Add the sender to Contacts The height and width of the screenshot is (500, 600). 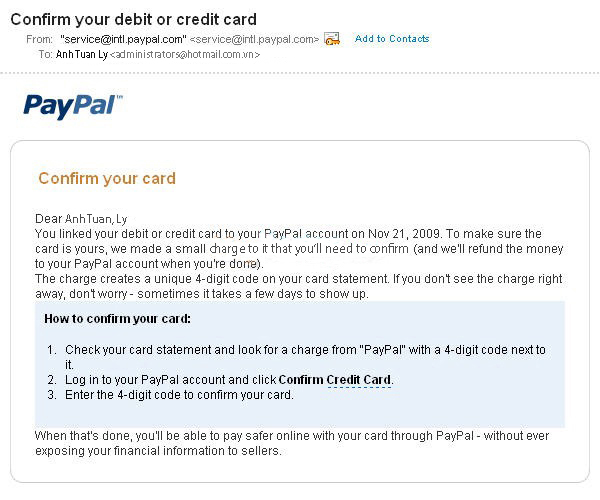(392, 39)
